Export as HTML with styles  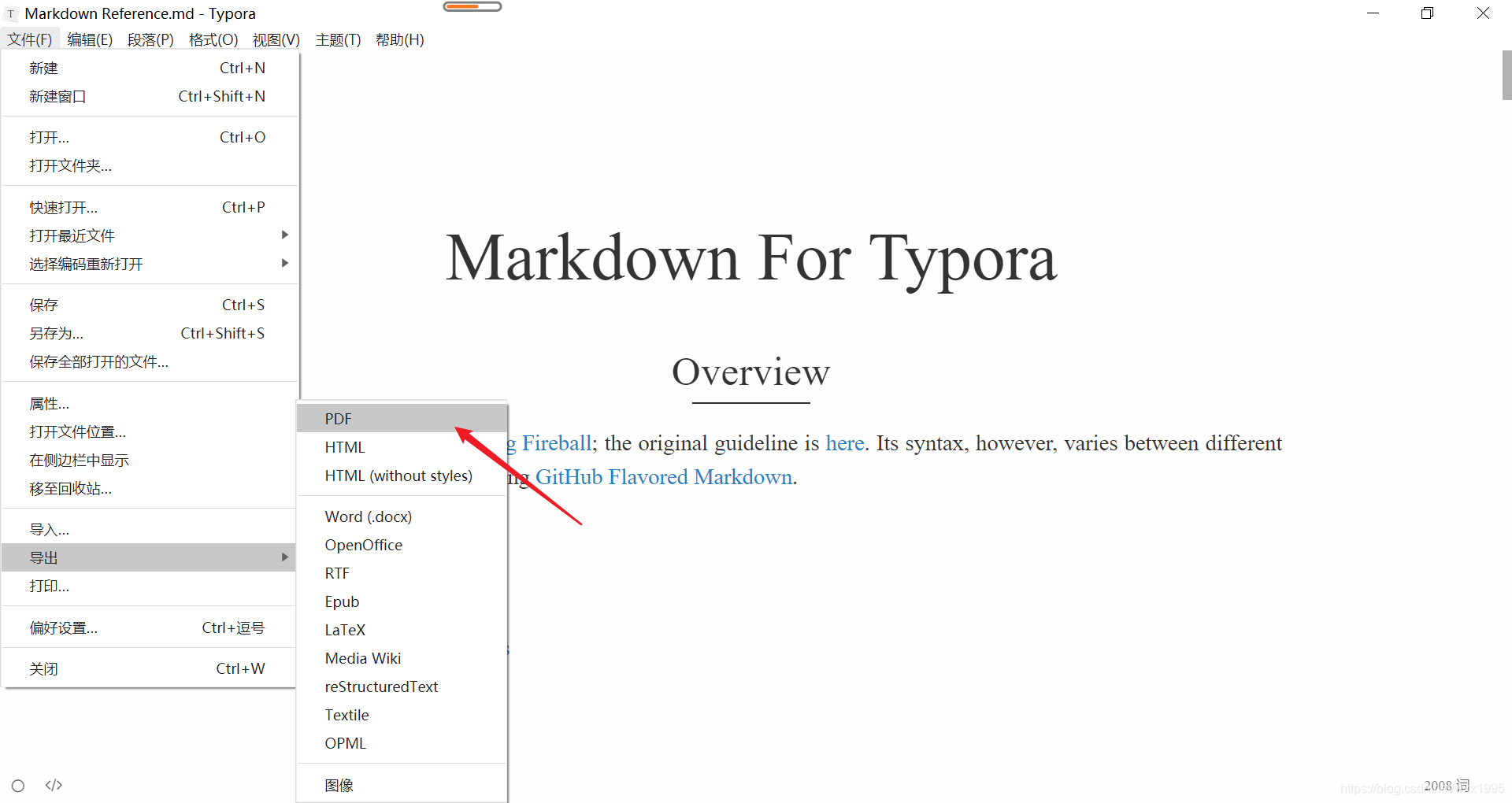[402, 447]
